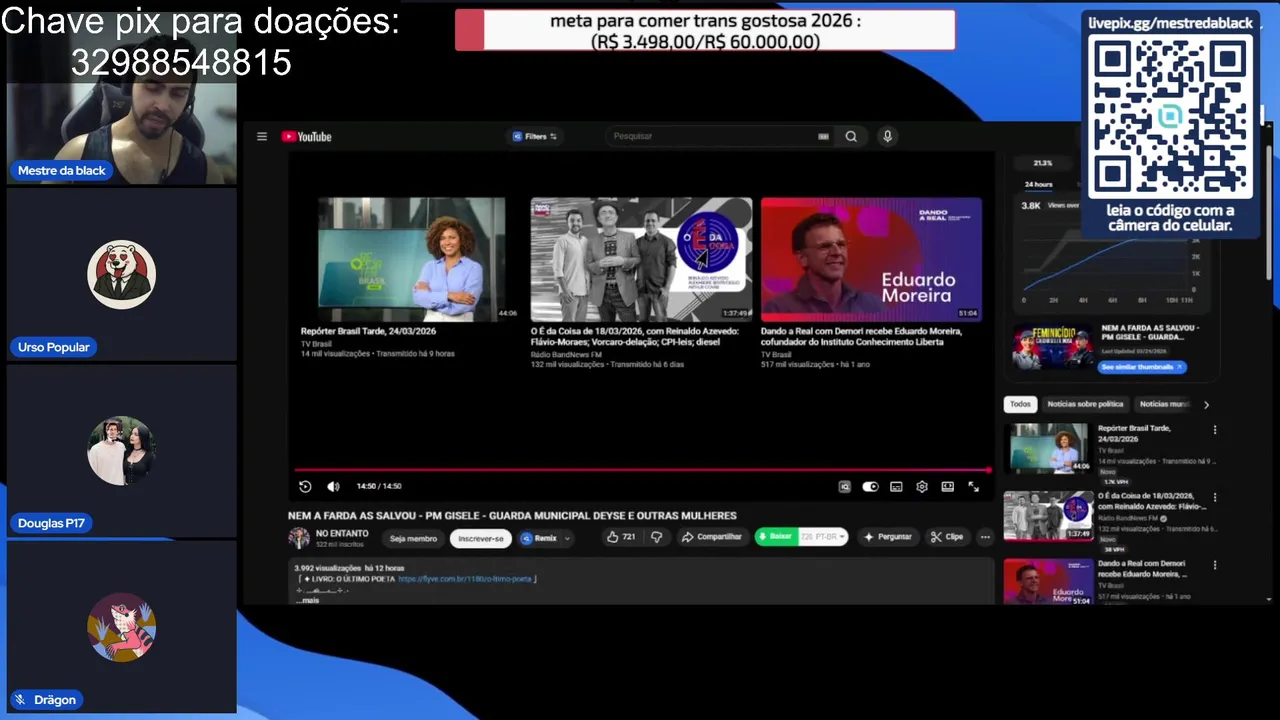Click the Douglas P17 participant avatar
This screenshot has height=720, width=1280.
coord(121,451)
